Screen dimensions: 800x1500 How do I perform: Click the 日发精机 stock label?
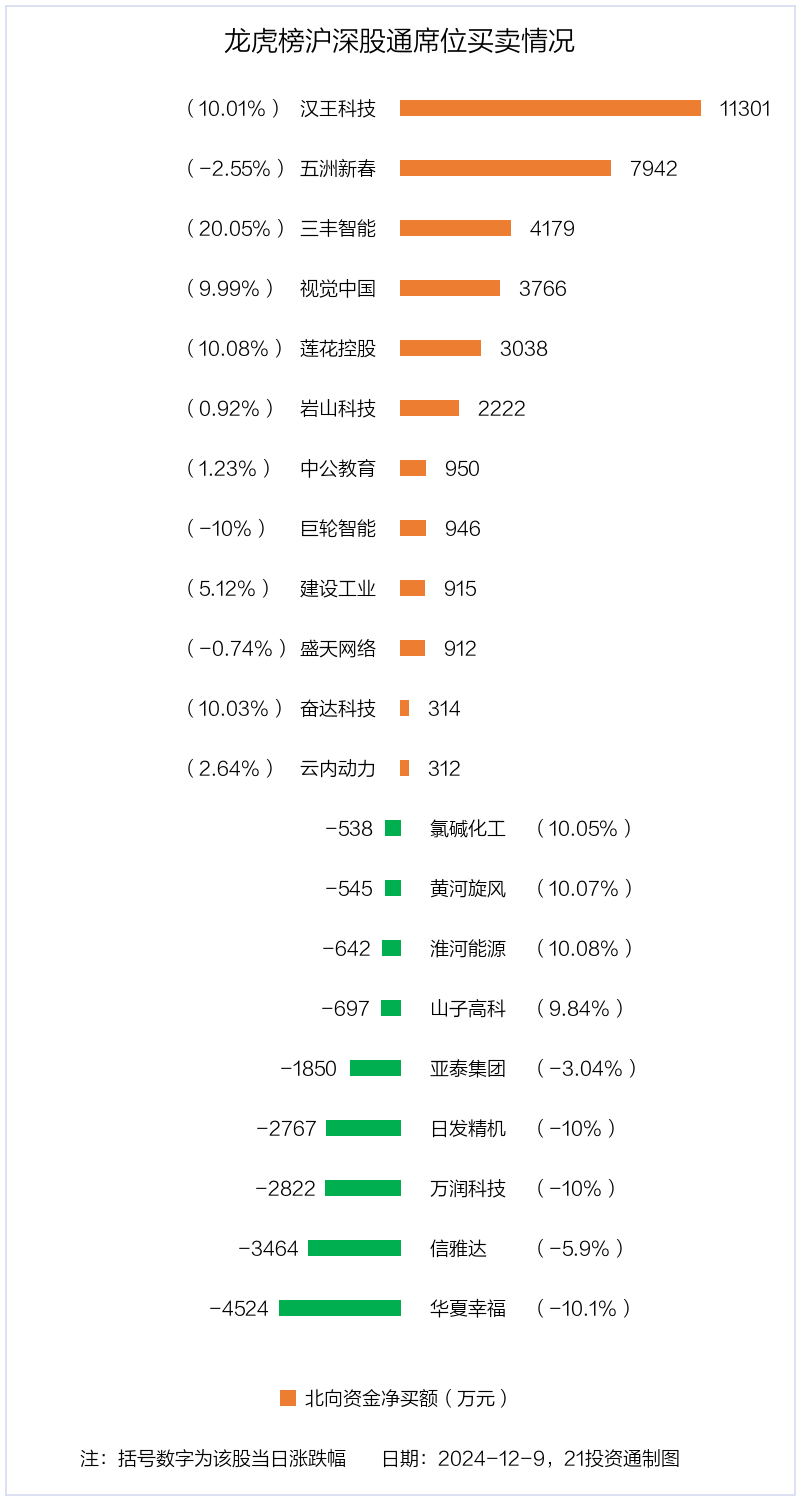[468, 1129]
